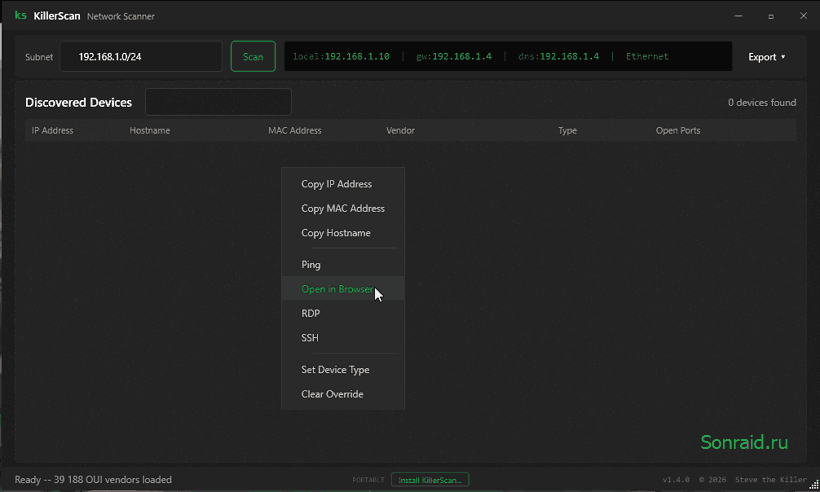Maximize the KillerScan window
This screenshot has width=820, height=492.
pyautogui.click(x=771, y=16)
